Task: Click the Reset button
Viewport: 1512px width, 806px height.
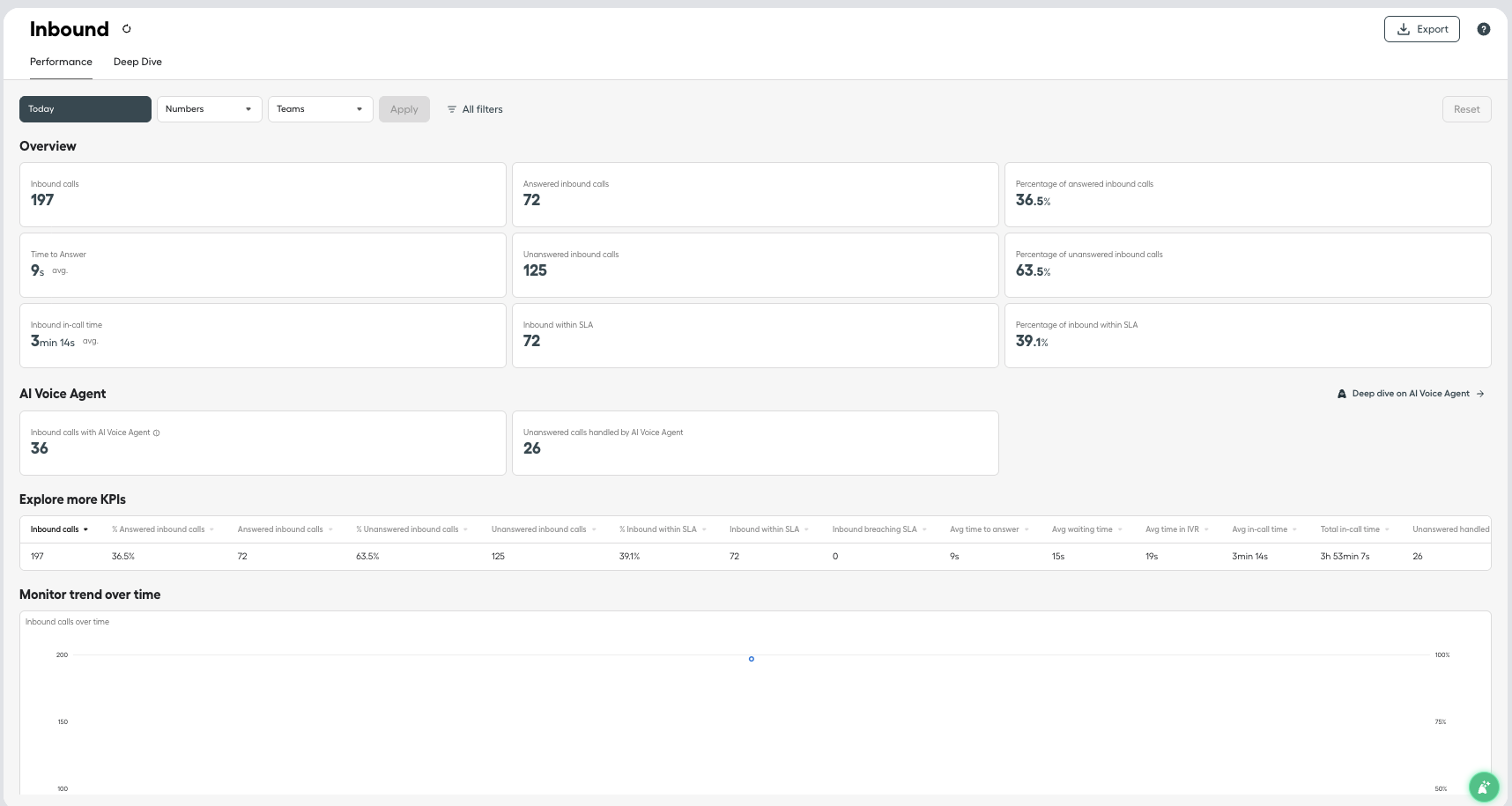Action: (1467, 109)
